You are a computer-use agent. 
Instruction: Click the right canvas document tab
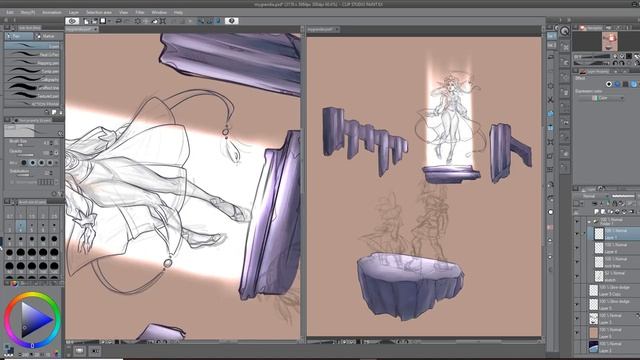click(x=323, y=29)
